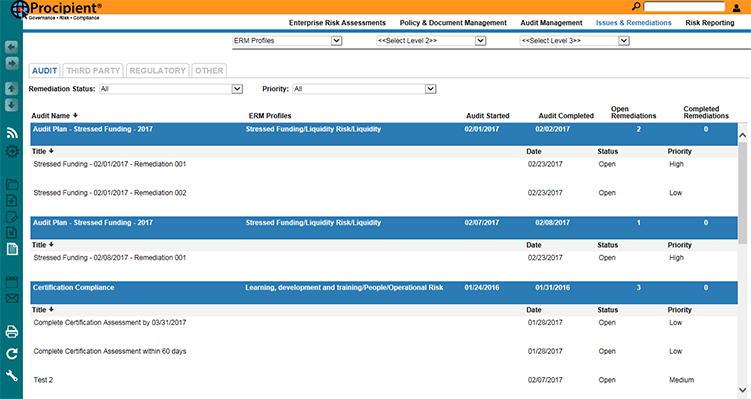Click the forward arrow sidebar icon

coord(11,63)
